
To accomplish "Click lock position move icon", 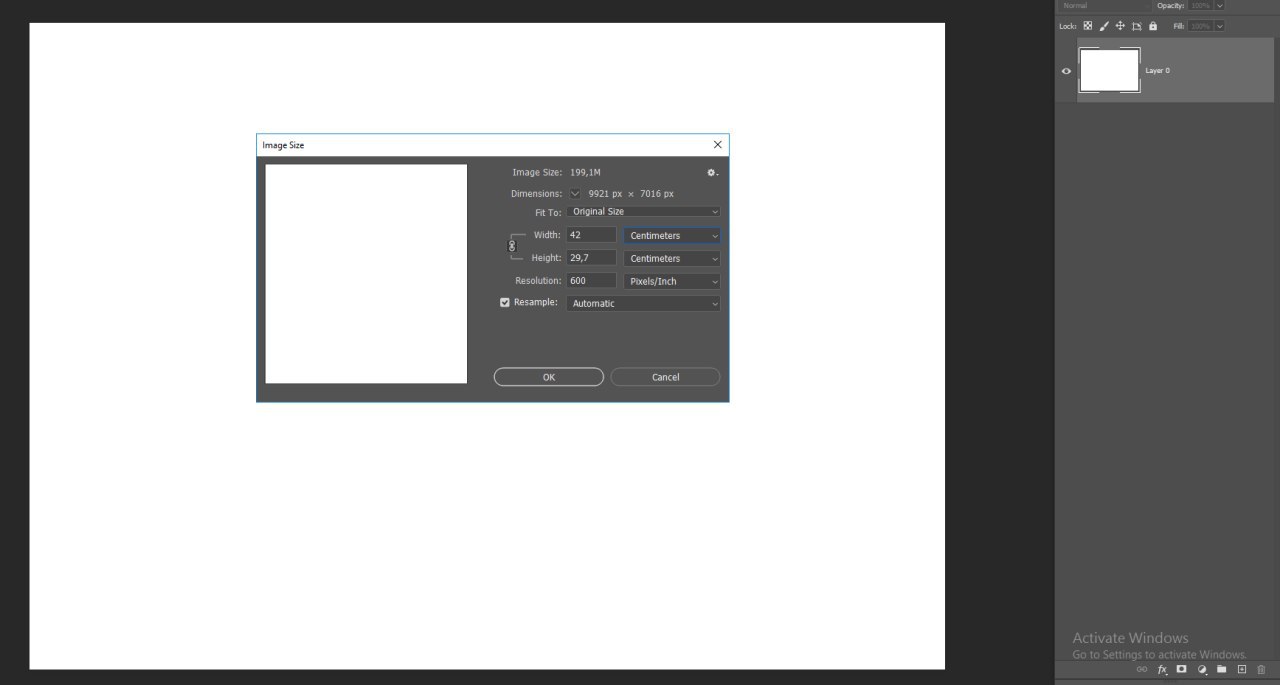I will (1120, 26).
